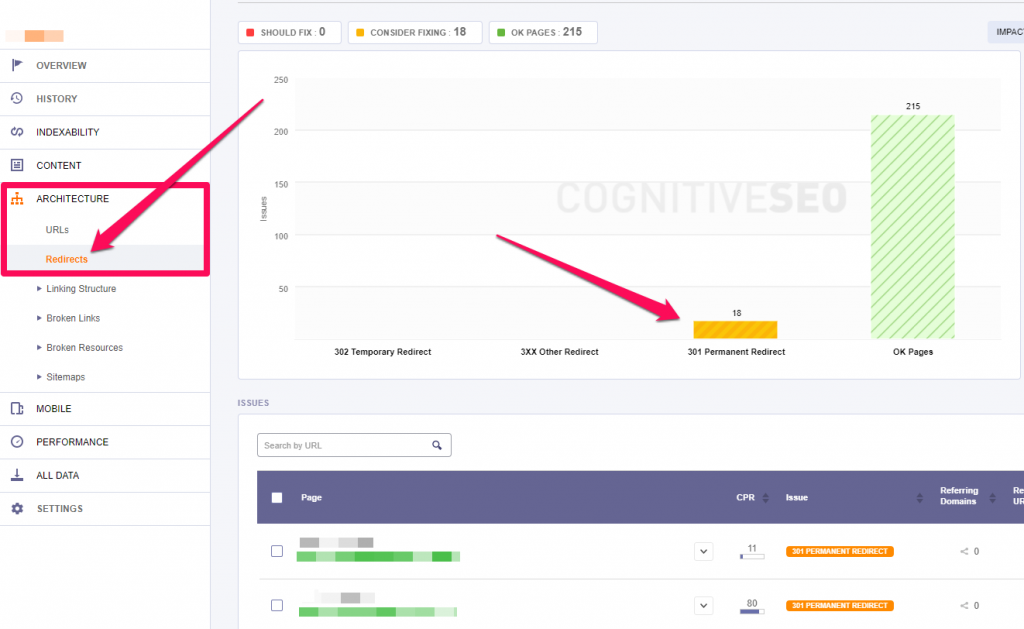Open the URLs subsection
The height and width of the screenshot is (629, 1024).
[x=57, y=229]
